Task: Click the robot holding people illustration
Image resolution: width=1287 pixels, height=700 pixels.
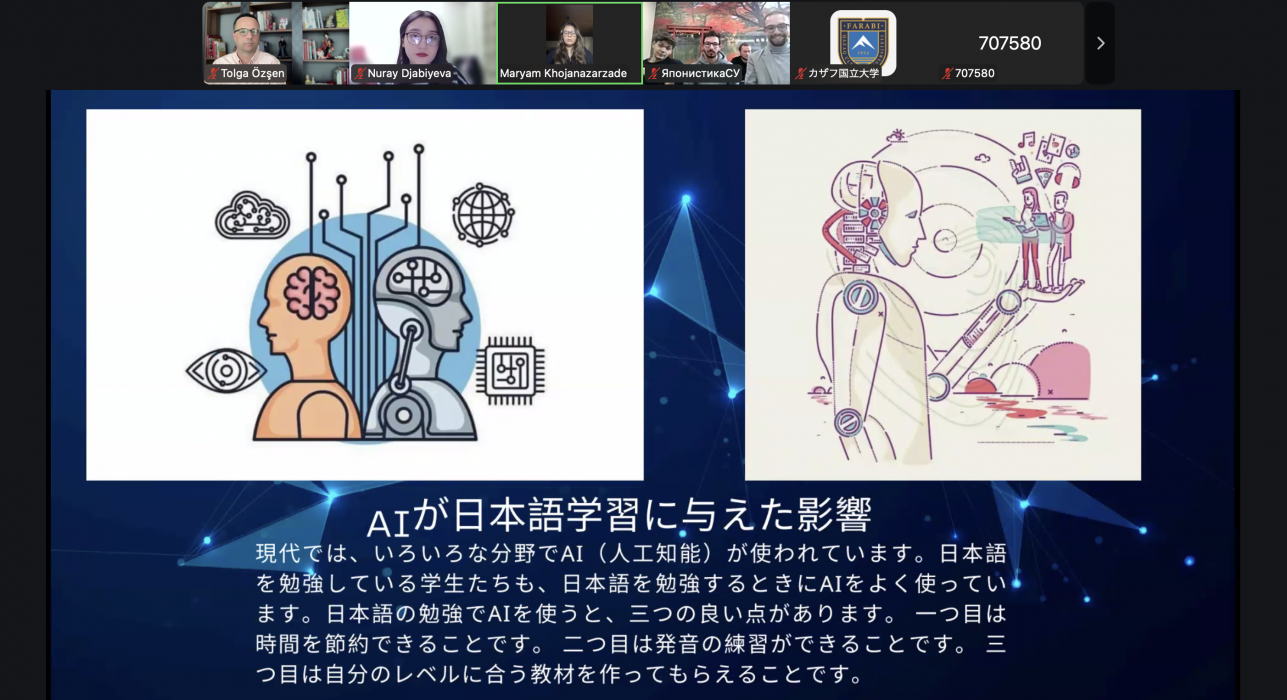Action: (x=942, y=294)
